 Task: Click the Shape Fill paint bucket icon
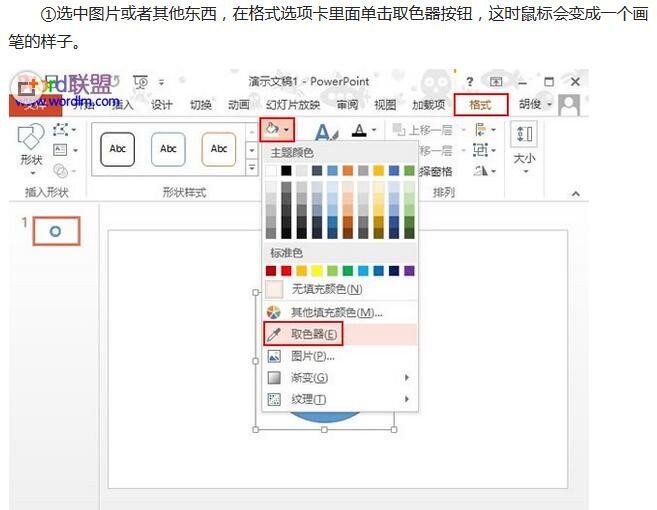272,129
